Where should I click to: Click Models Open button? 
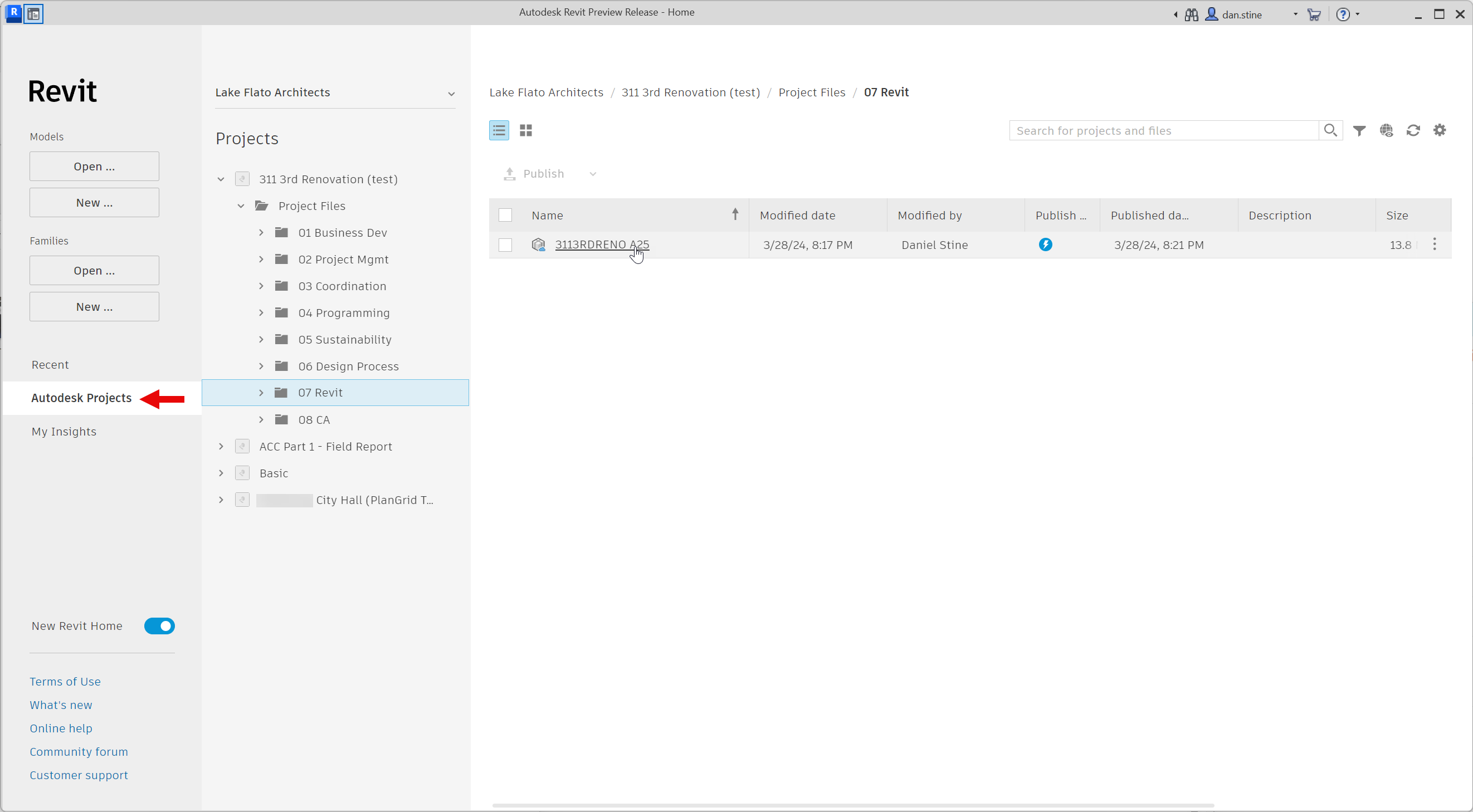point(94,167)
